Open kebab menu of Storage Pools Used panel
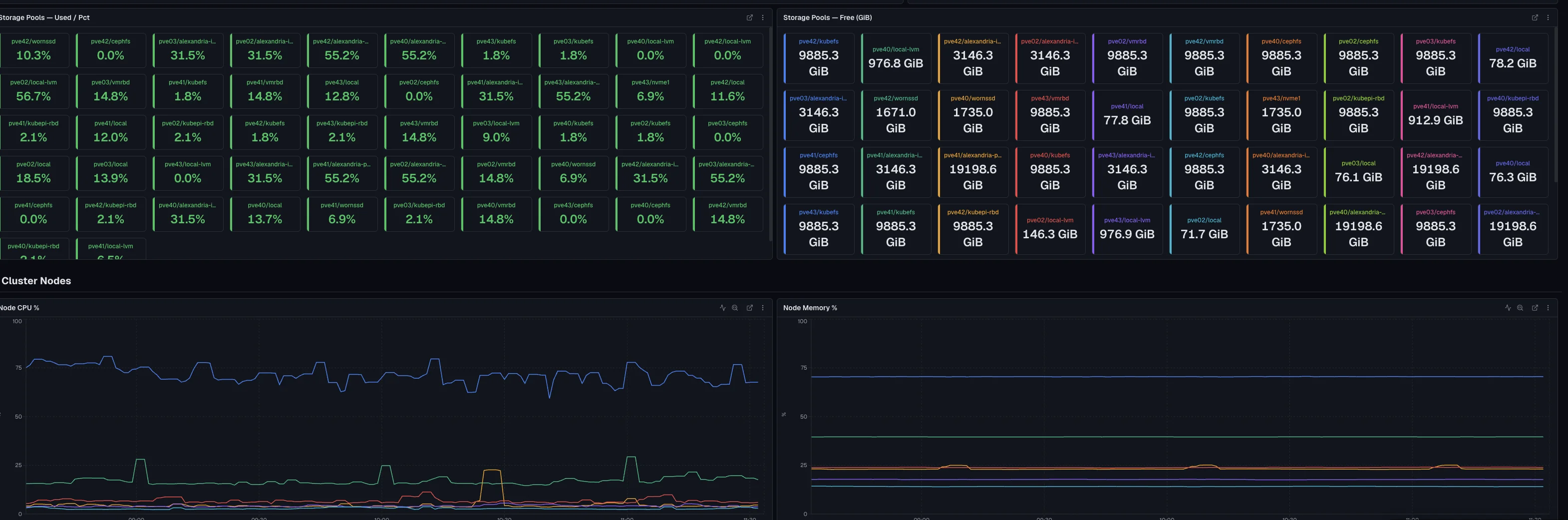The height and width of the screenshot is (520, 1568). (x=763, y=17)
